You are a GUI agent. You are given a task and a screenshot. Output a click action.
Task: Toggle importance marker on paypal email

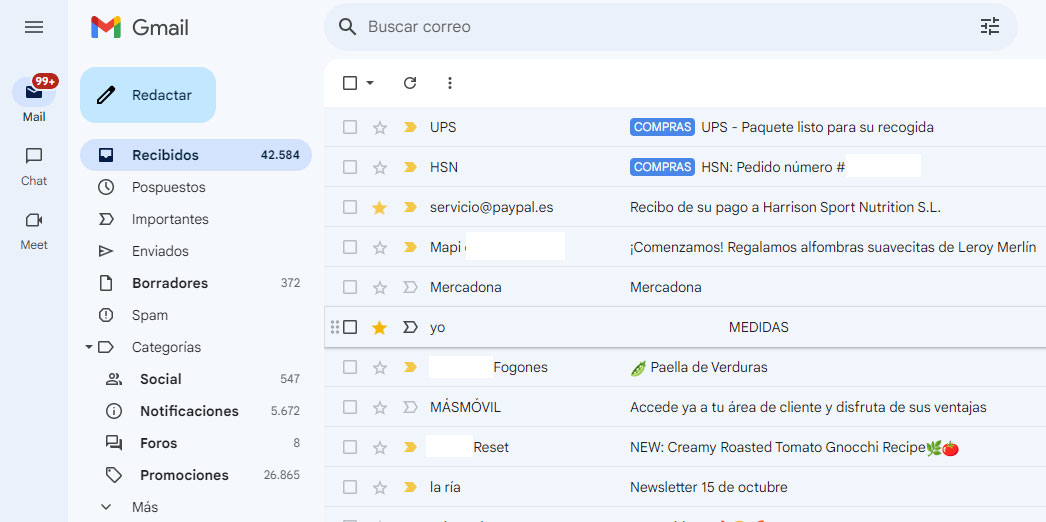tap(410, 207)
